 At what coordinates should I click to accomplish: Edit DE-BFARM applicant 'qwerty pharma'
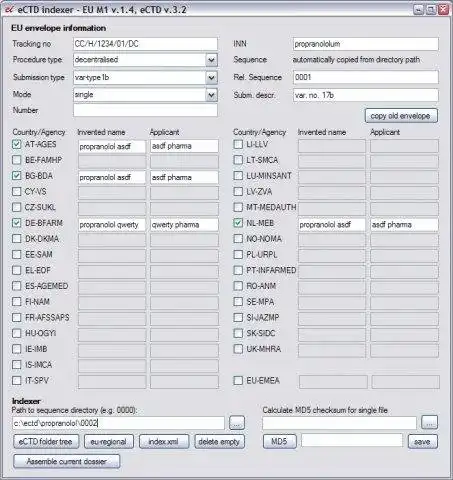click(x=184, y=225)
